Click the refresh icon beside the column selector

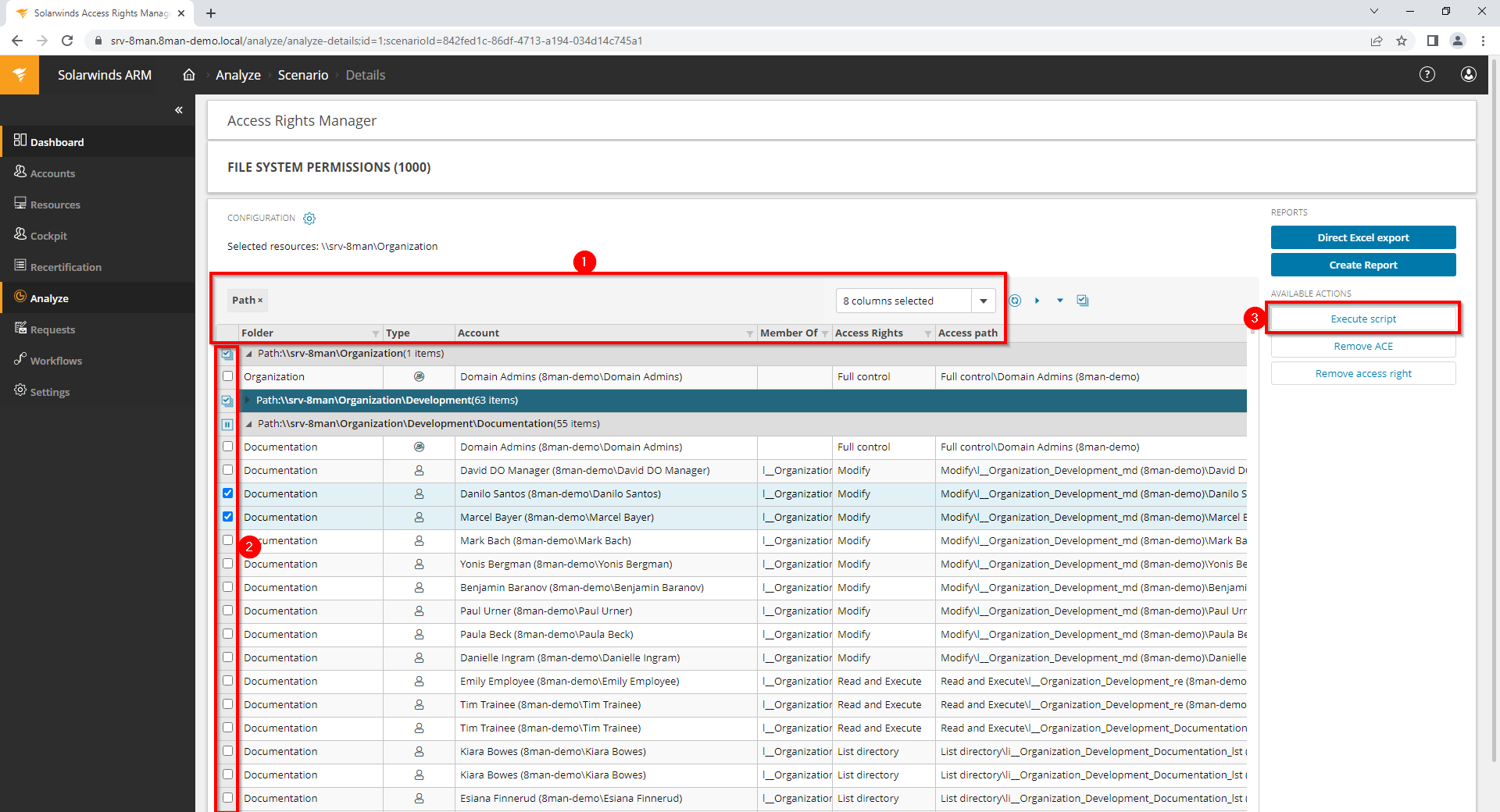[1015, 301]
